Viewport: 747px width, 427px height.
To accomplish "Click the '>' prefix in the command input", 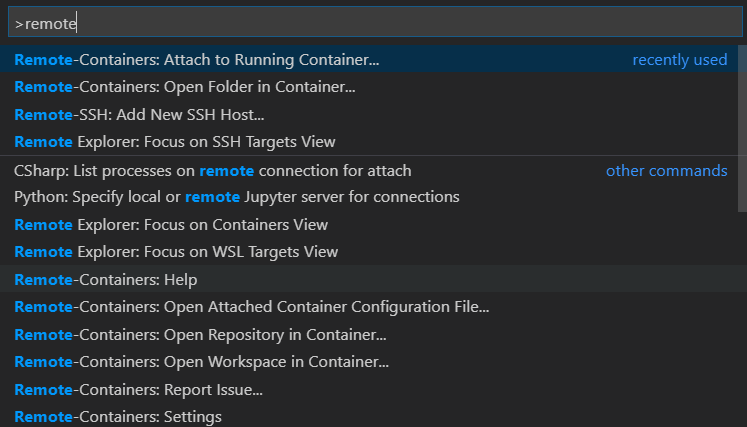I will pyautogui.click(x=19, y=22).
